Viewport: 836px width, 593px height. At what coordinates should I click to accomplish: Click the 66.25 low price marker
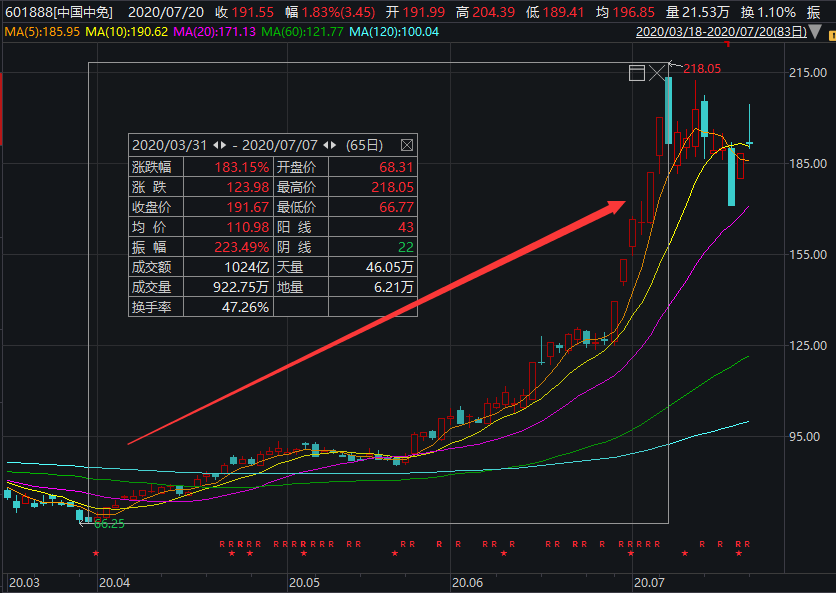click(x=108, y=524)
